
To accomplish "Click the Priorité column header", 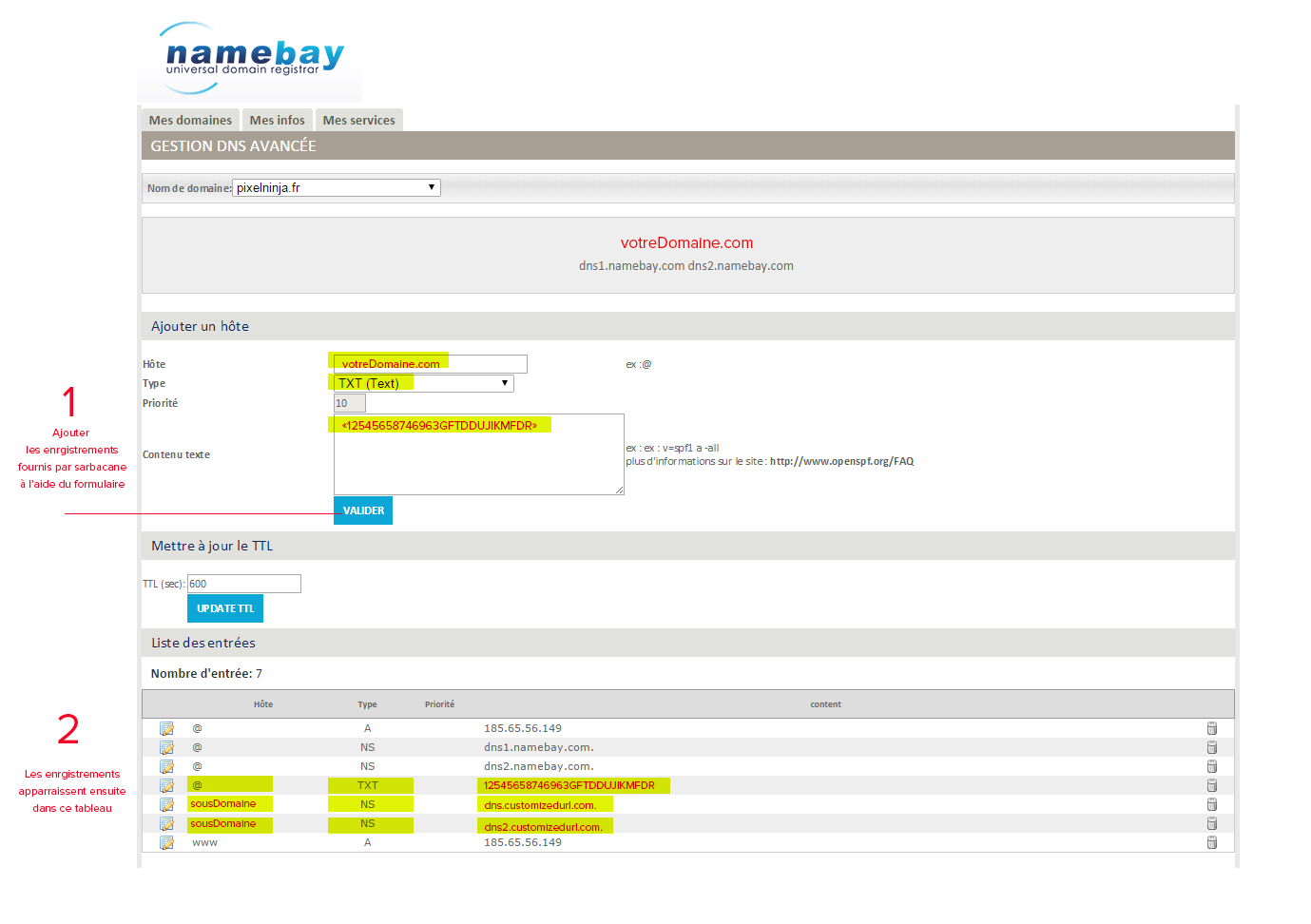I will (439, 704).
